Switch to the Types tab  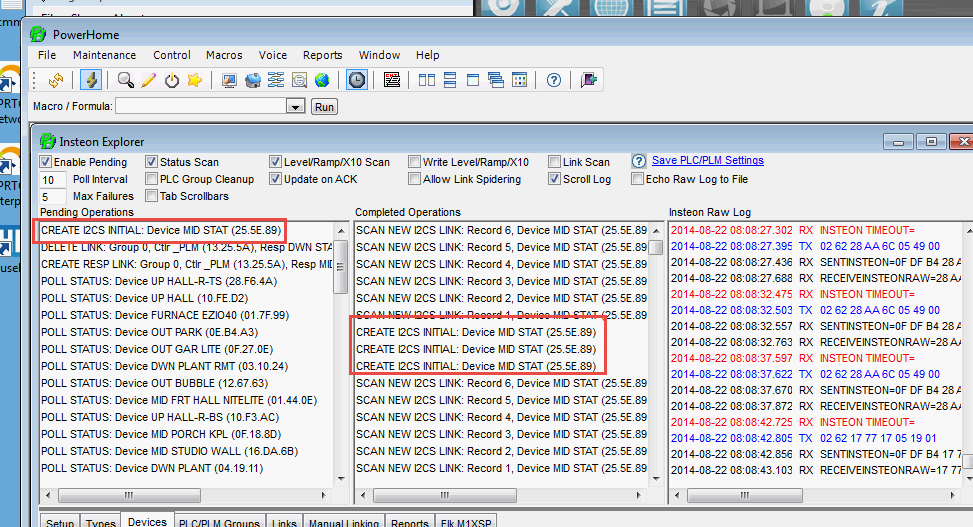(101, 522)
